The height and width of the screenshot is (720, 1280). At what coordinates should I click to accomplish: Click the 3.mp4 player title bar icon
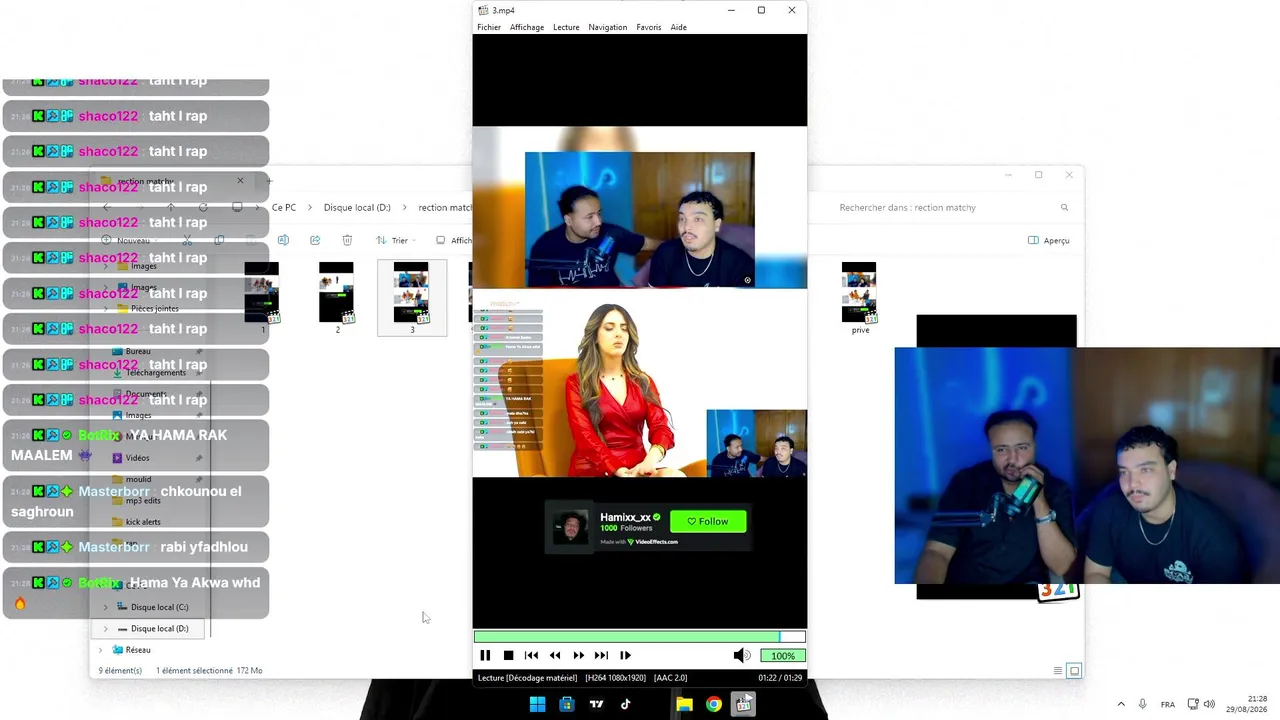483,10
